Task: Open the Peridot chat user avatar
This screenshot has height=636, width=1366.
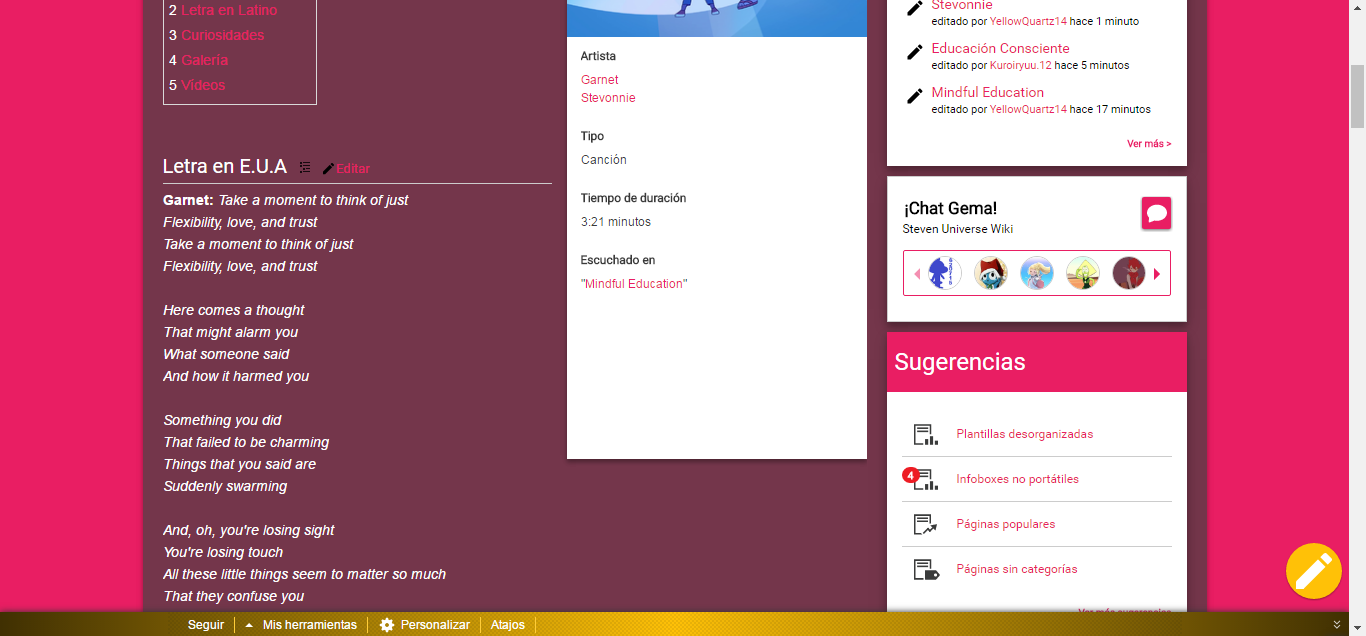Action: coord(1083,273)
